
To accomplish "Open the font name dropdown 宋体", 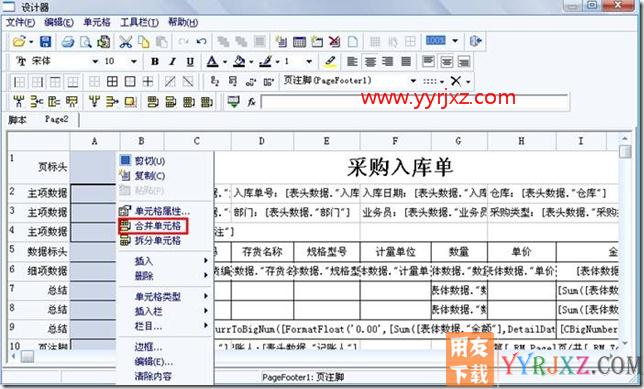I will pos(95,62).
